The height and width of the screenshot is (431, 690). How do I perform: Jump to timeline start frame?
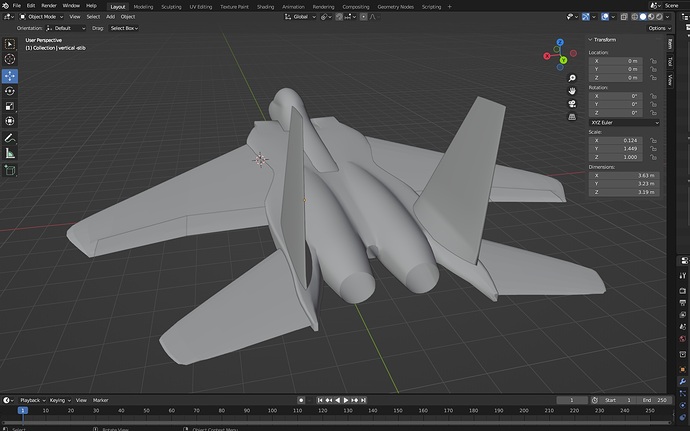coord(320,400)
